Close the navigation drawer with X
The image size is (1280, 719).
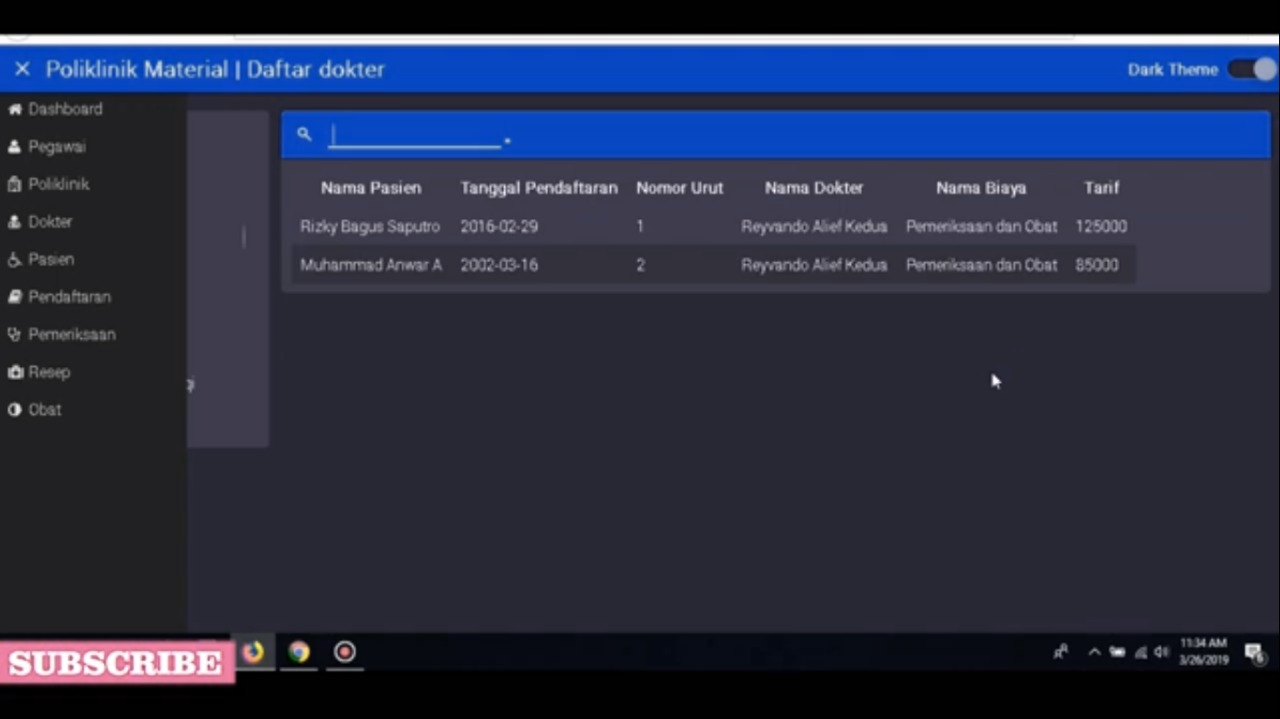[x=22, y=69]
